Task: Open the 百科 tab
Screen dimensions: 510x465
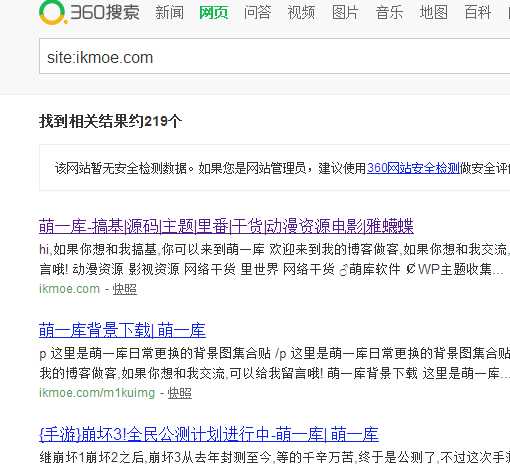Action: click(477, 13)
